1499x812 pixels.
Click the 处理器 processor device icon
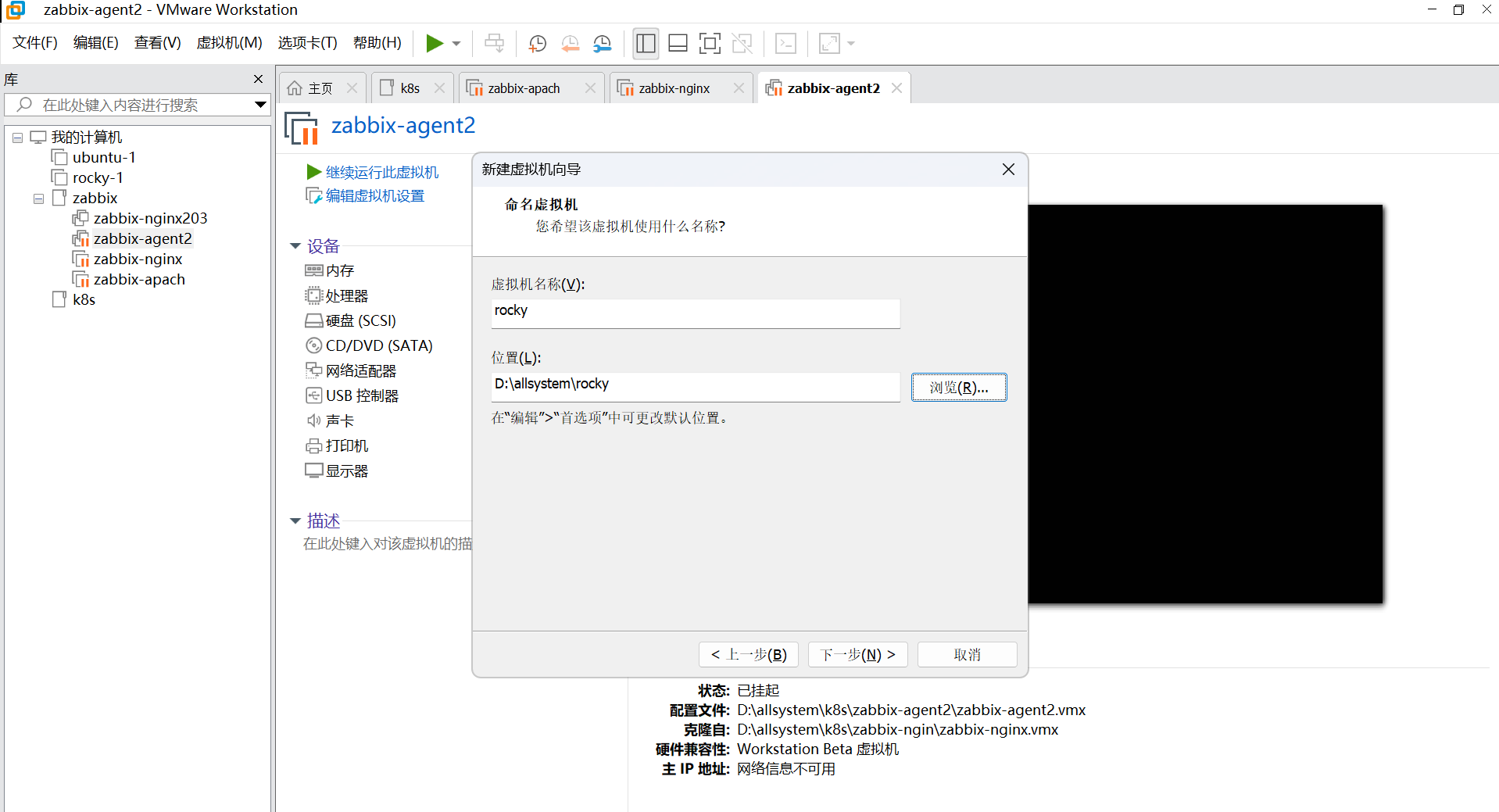click(313, 295)
